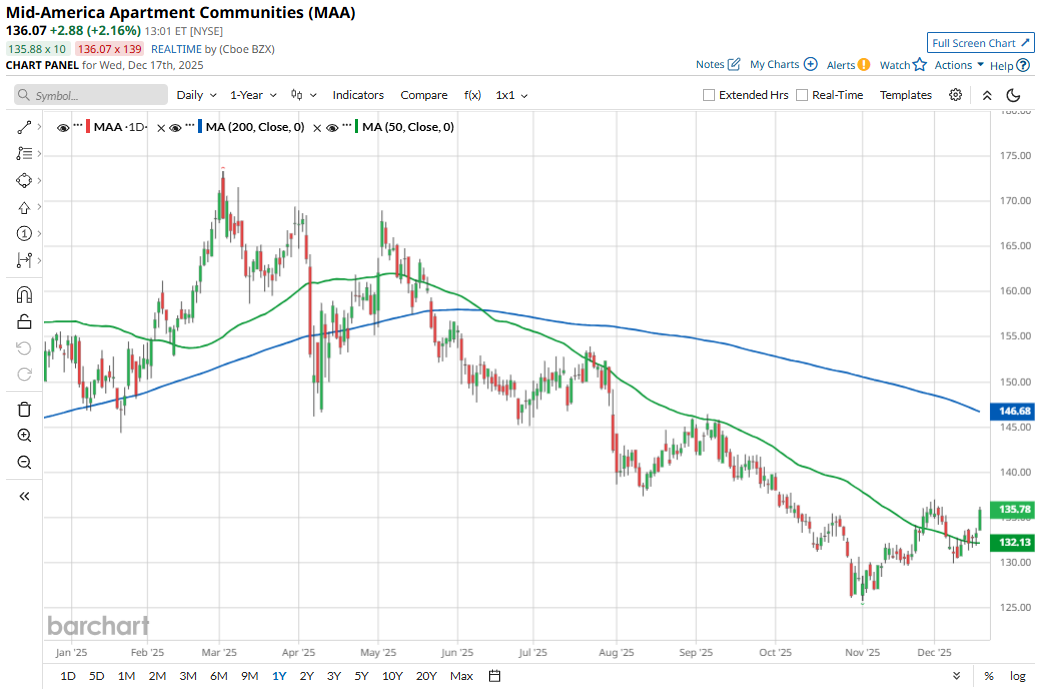Open Full Screen Chart

click(981, 43)
